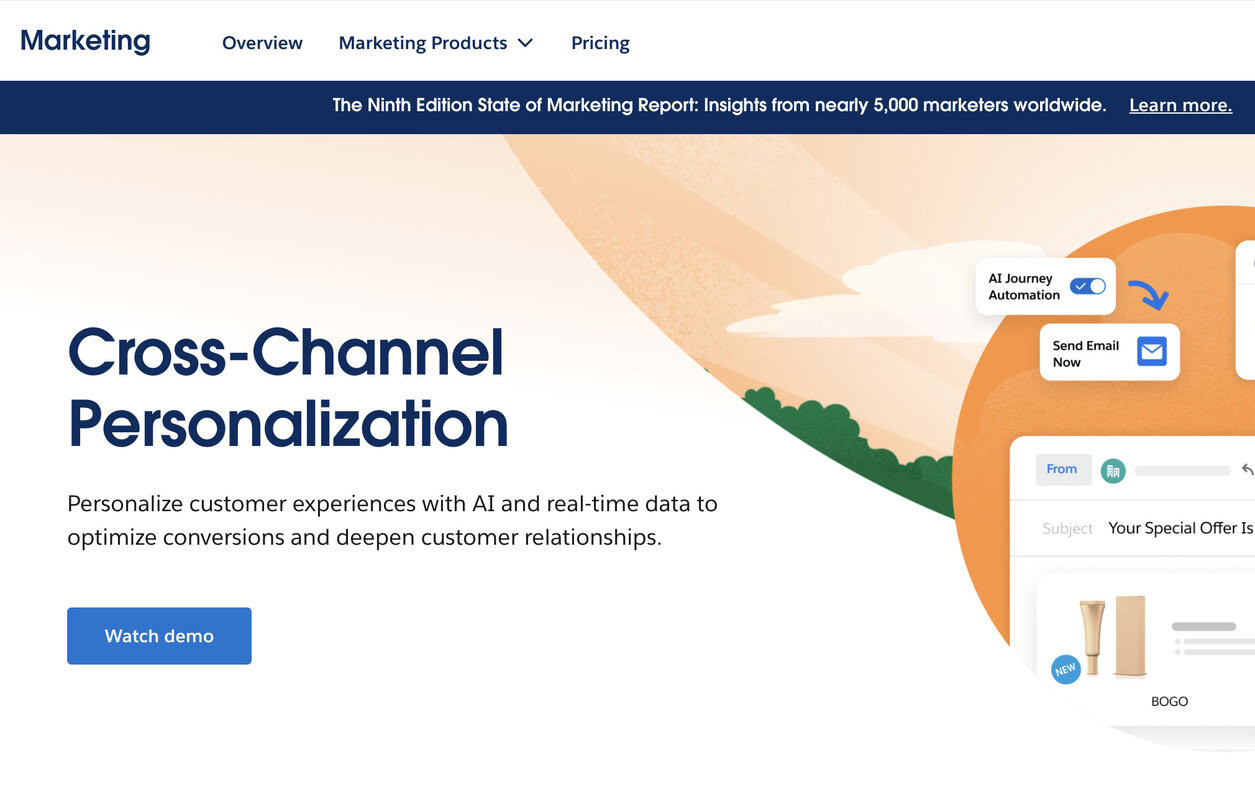1255x800 pixels.
Task: Open the Learn more banner link
Action: click(1180, 104)
